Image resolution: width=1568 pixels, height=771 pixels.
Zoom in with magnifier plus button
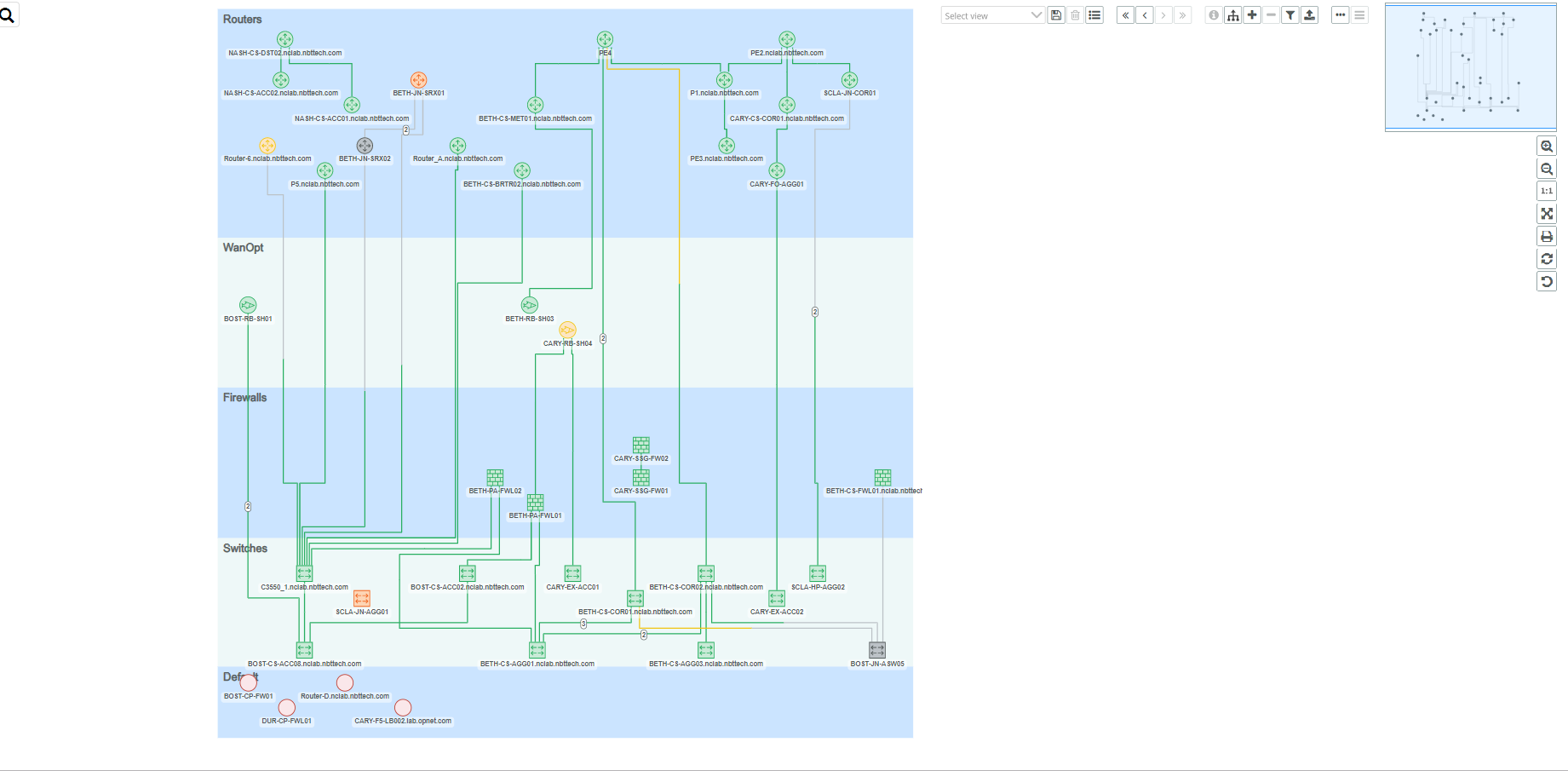(x=1547, y=147)
